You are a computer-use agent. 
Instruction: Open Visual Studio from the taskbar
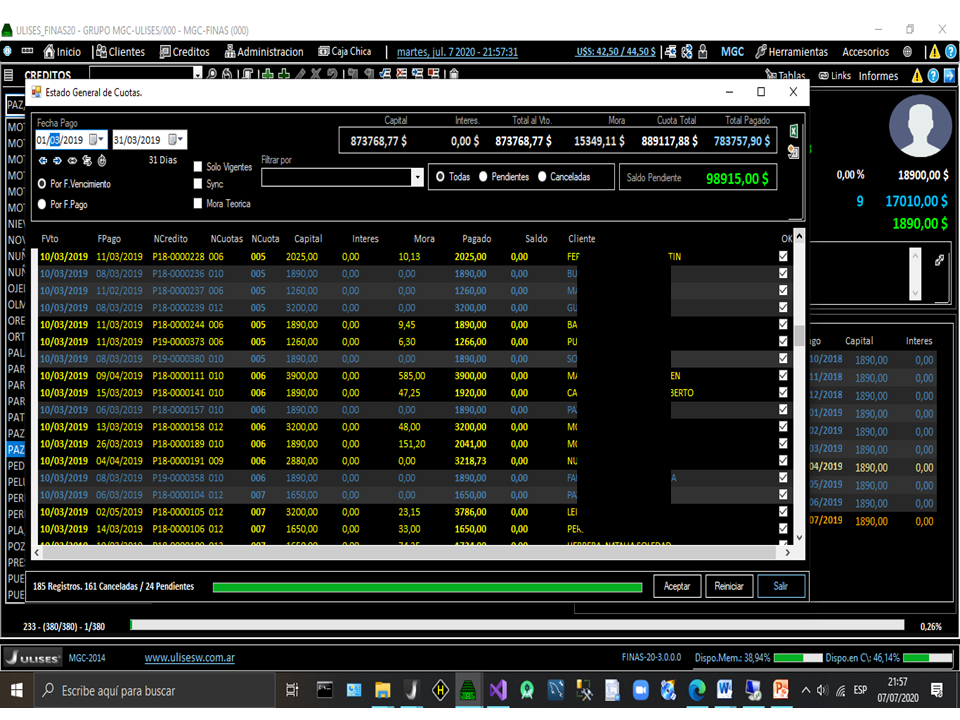(498, 690)
